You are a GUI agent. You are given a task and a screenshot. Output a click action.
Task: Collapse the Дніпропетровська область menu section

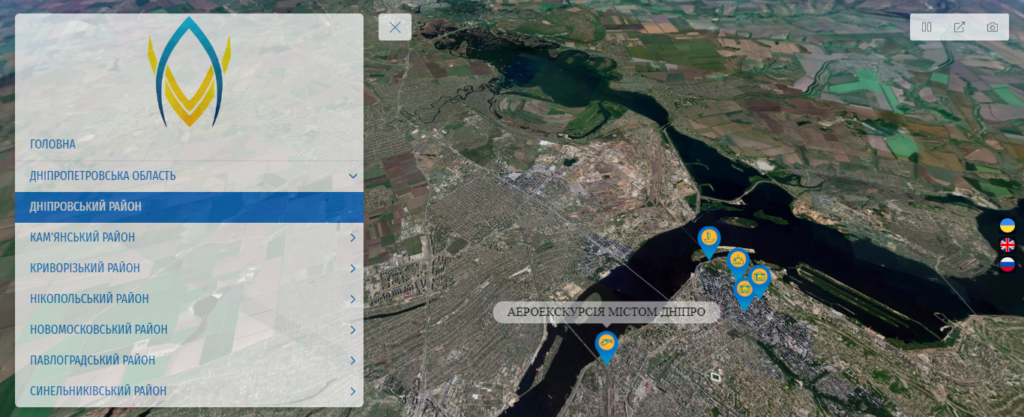[353, 176]
